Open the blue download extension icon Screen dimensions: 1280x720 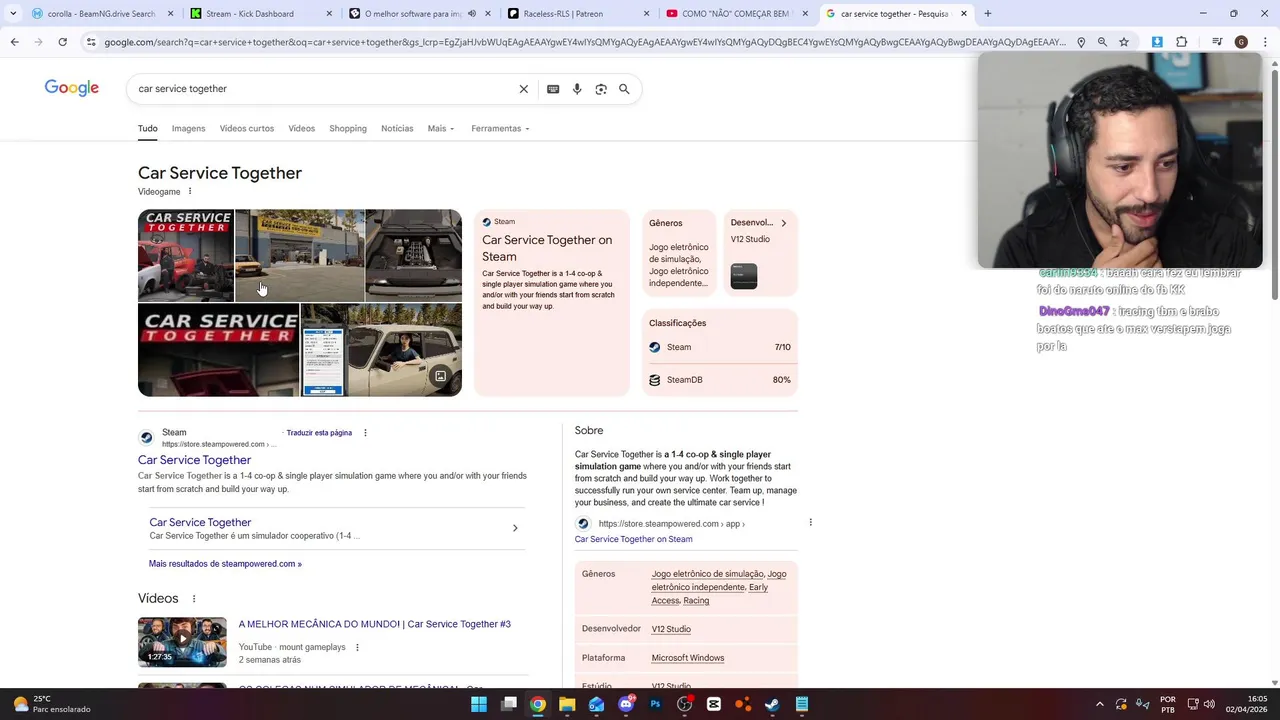click(x=1157, y=42)
